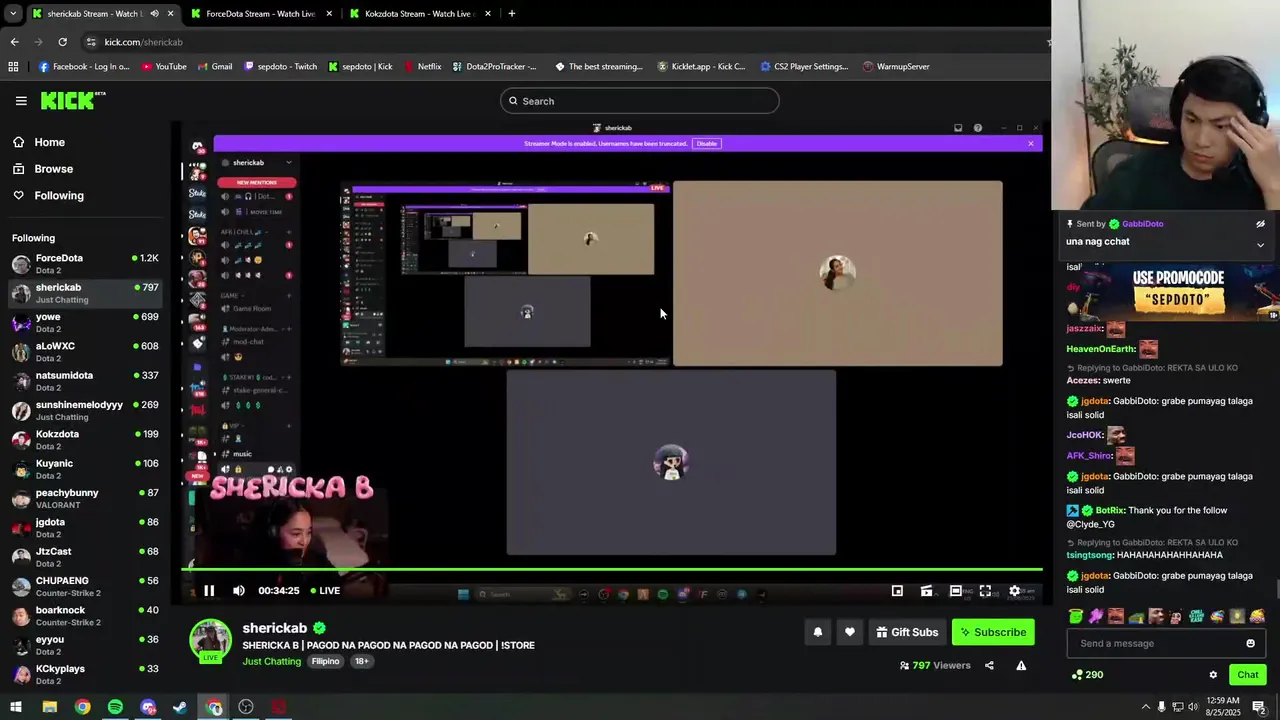
Task: Open Following in Kick sidebar
Action: point(59,196)
